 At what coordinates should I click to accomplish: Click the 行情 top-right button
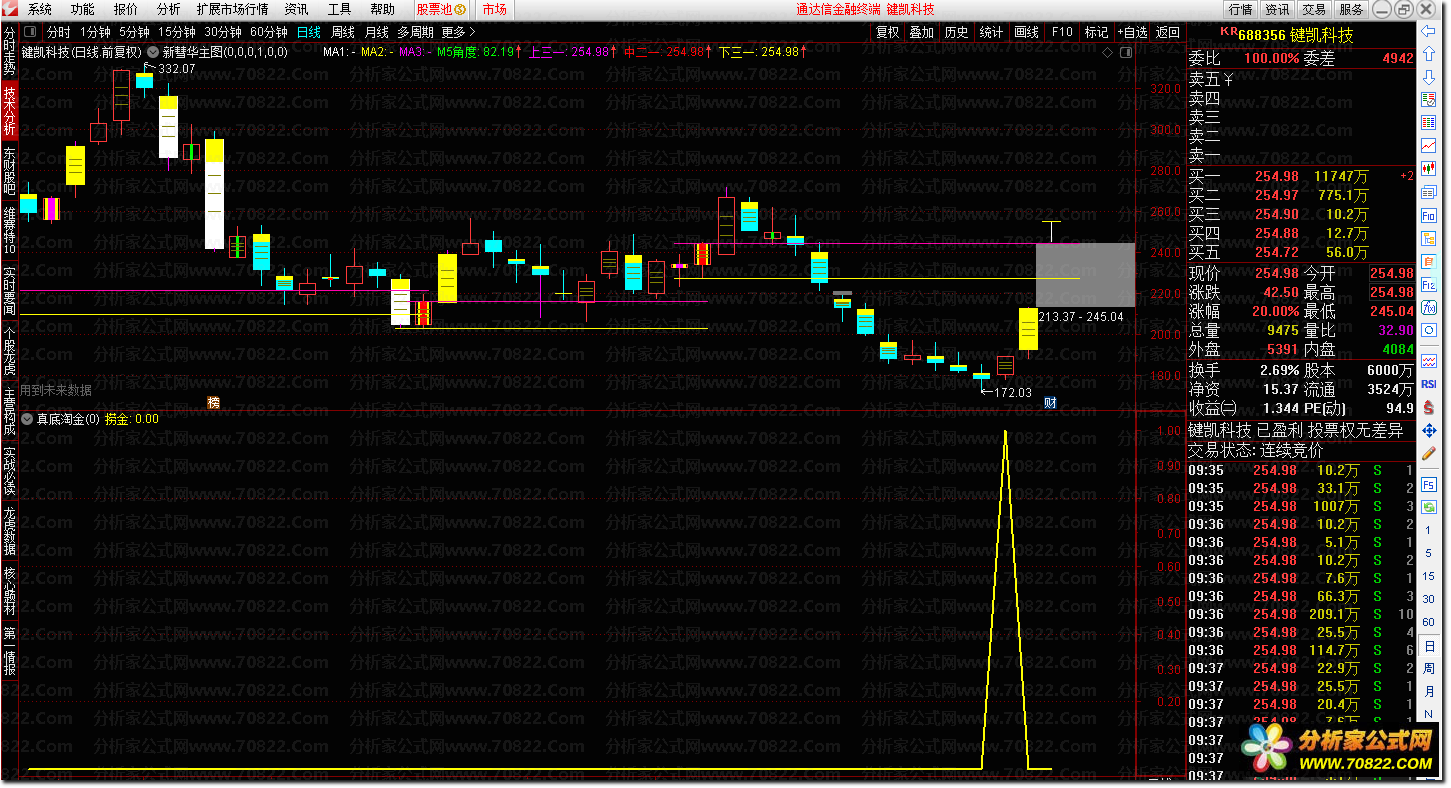[x=1240, y=9]
